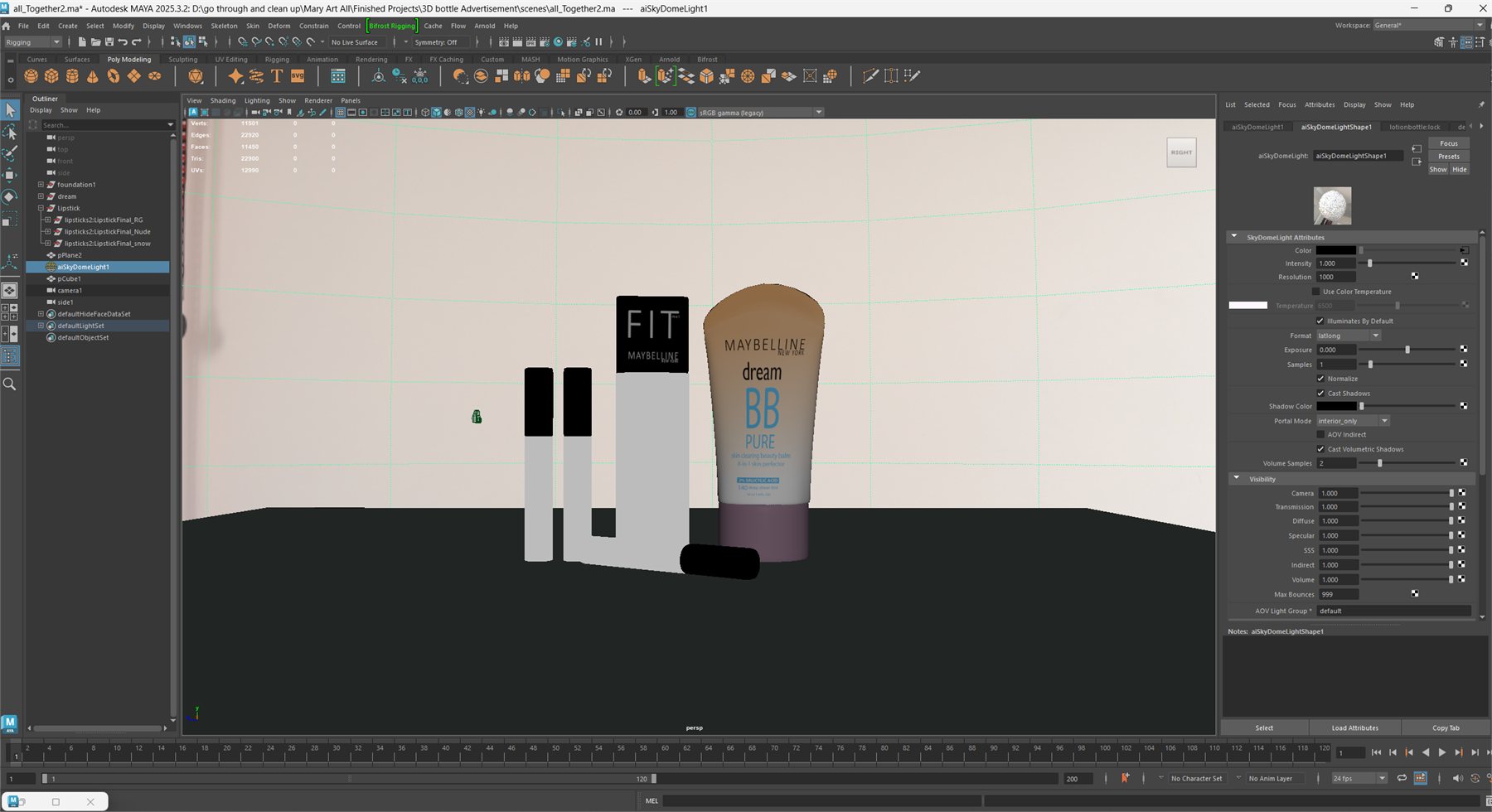The width and height of the screenshot is (1492, 812).
Task: Create a polygon cone from the shelf
Action: 93,76
